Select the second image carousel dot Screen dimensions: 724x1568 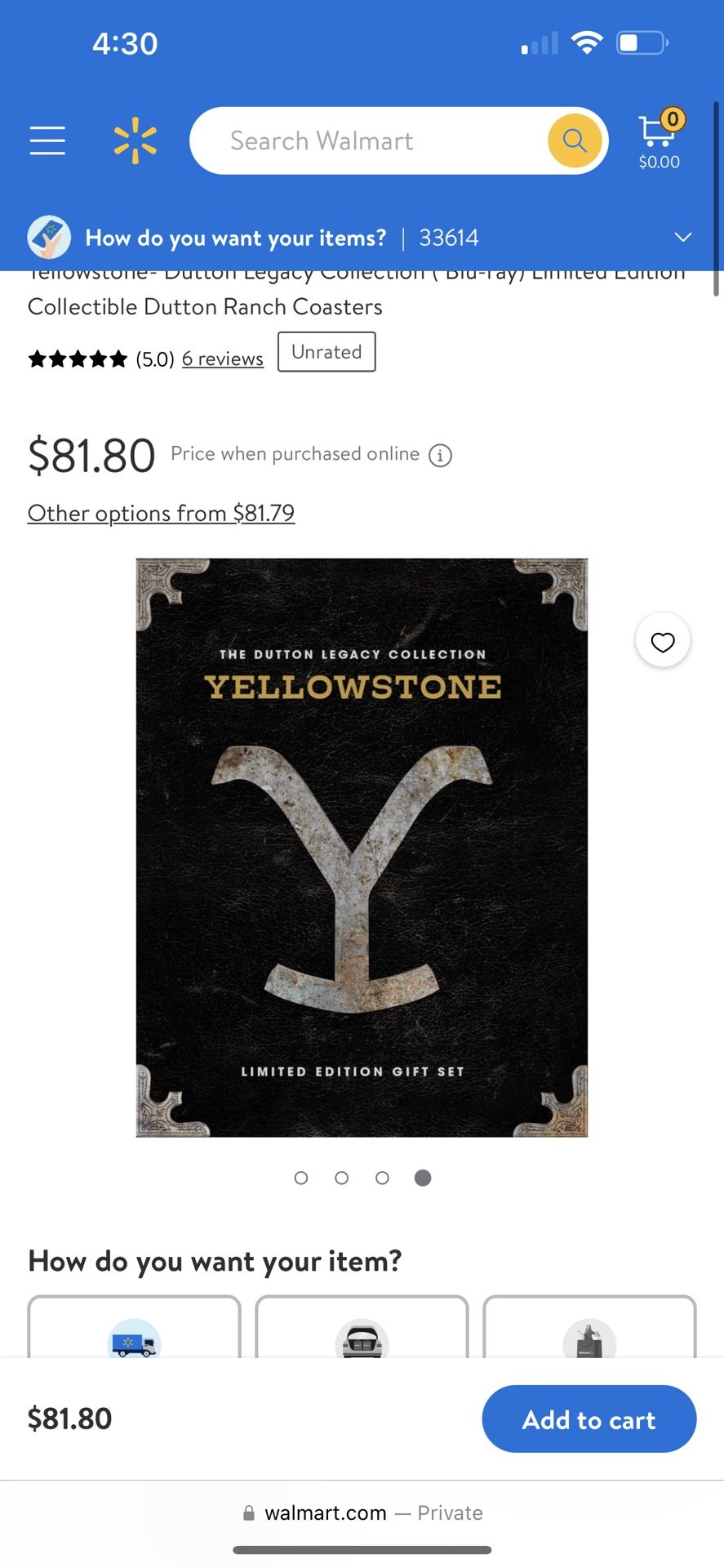[x=341, y=1178]
